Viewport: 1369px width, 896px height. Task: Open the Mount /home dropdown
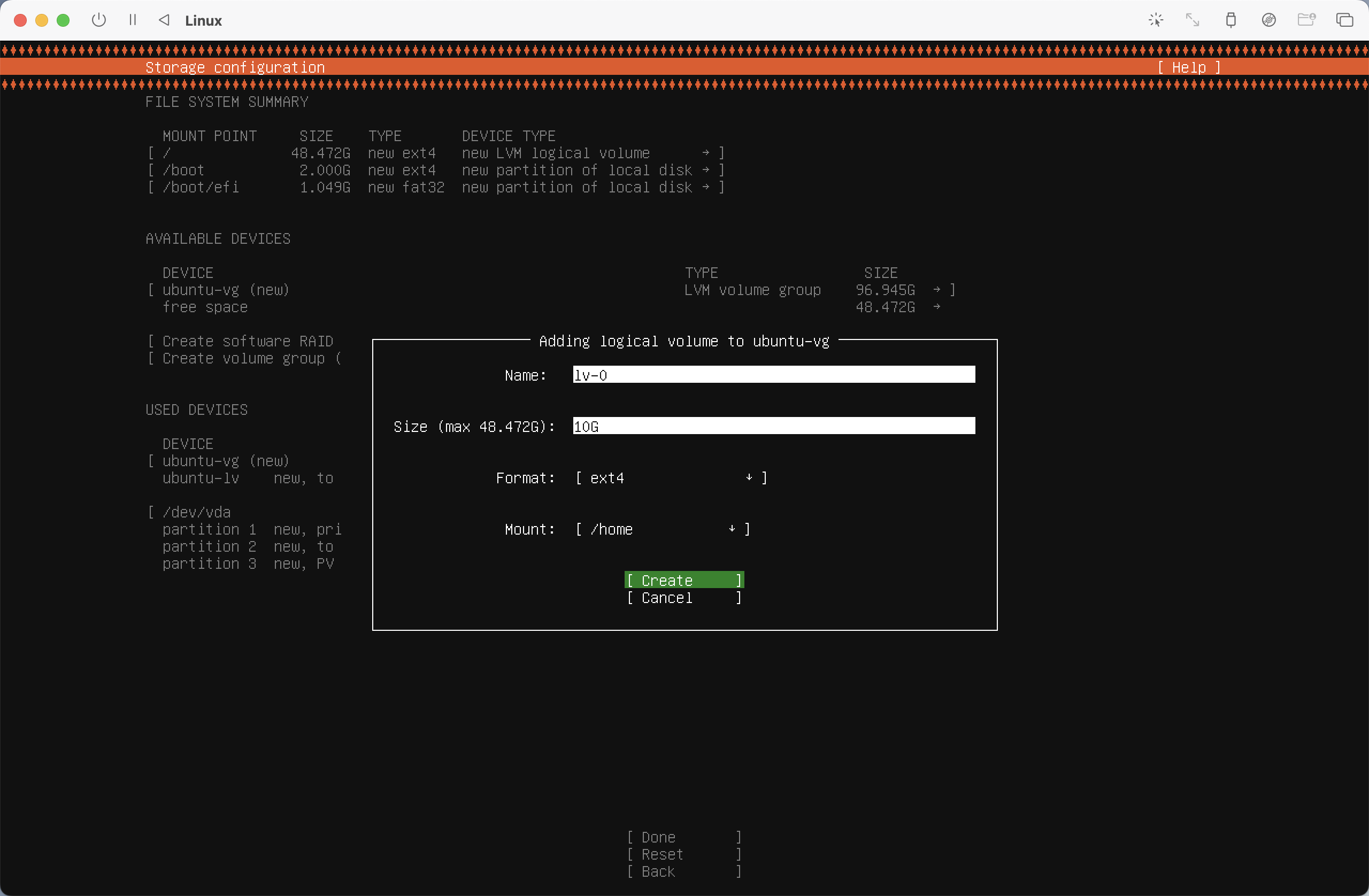(662, 529)
